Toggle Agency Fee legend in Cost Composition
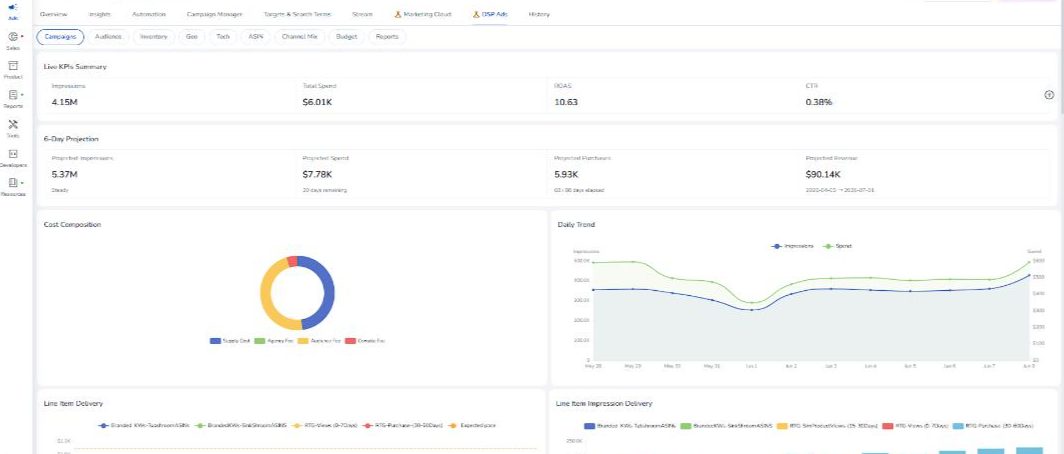1064x454 pixels. [x=273, y=341]
